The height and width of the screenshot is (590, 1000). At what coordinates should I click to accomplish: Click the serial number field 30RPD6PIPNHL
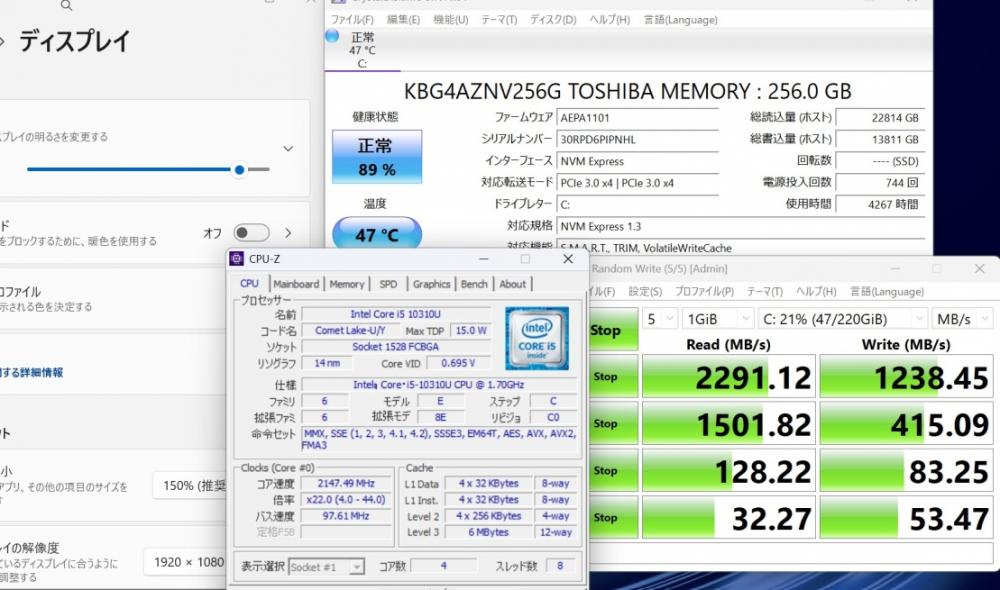click(638, 140)
